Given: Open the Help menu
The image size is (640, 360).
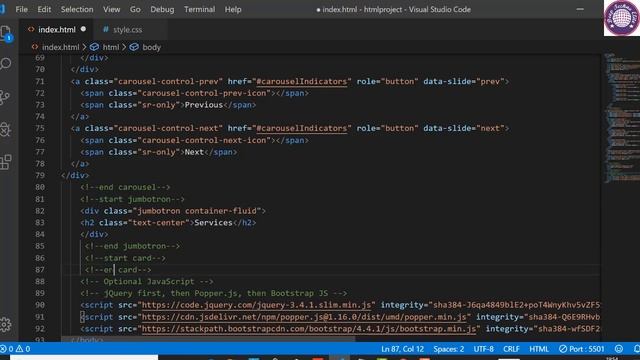Looking at the screenshot, I should click(x=233, y=9).
